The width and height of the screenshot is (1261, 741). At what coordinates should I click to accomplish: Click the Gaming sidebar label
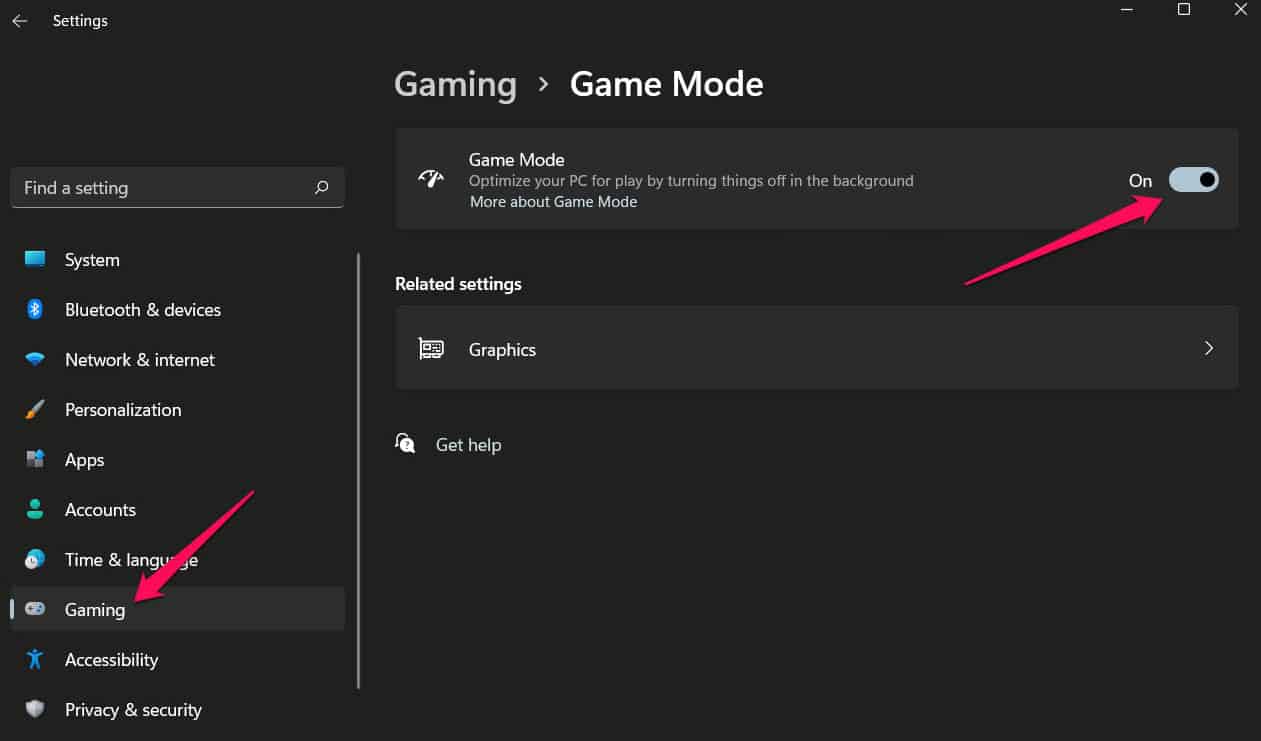[95, 610]
